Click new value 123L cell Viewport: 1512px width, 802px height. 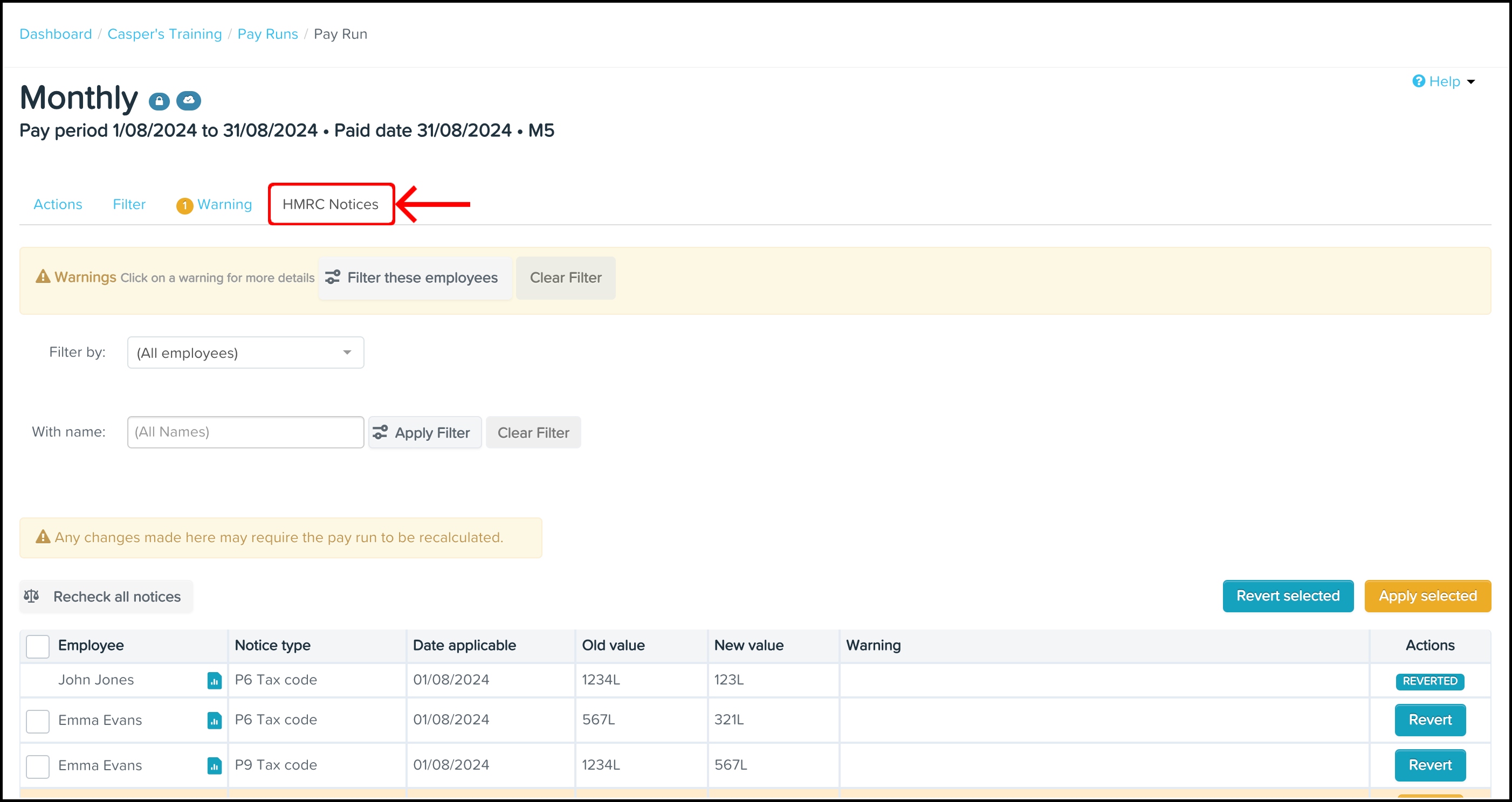(x=729, y=680)
